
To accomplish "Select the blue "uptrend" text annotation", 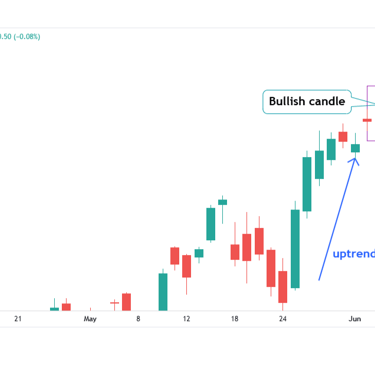I will pos(354,254).
